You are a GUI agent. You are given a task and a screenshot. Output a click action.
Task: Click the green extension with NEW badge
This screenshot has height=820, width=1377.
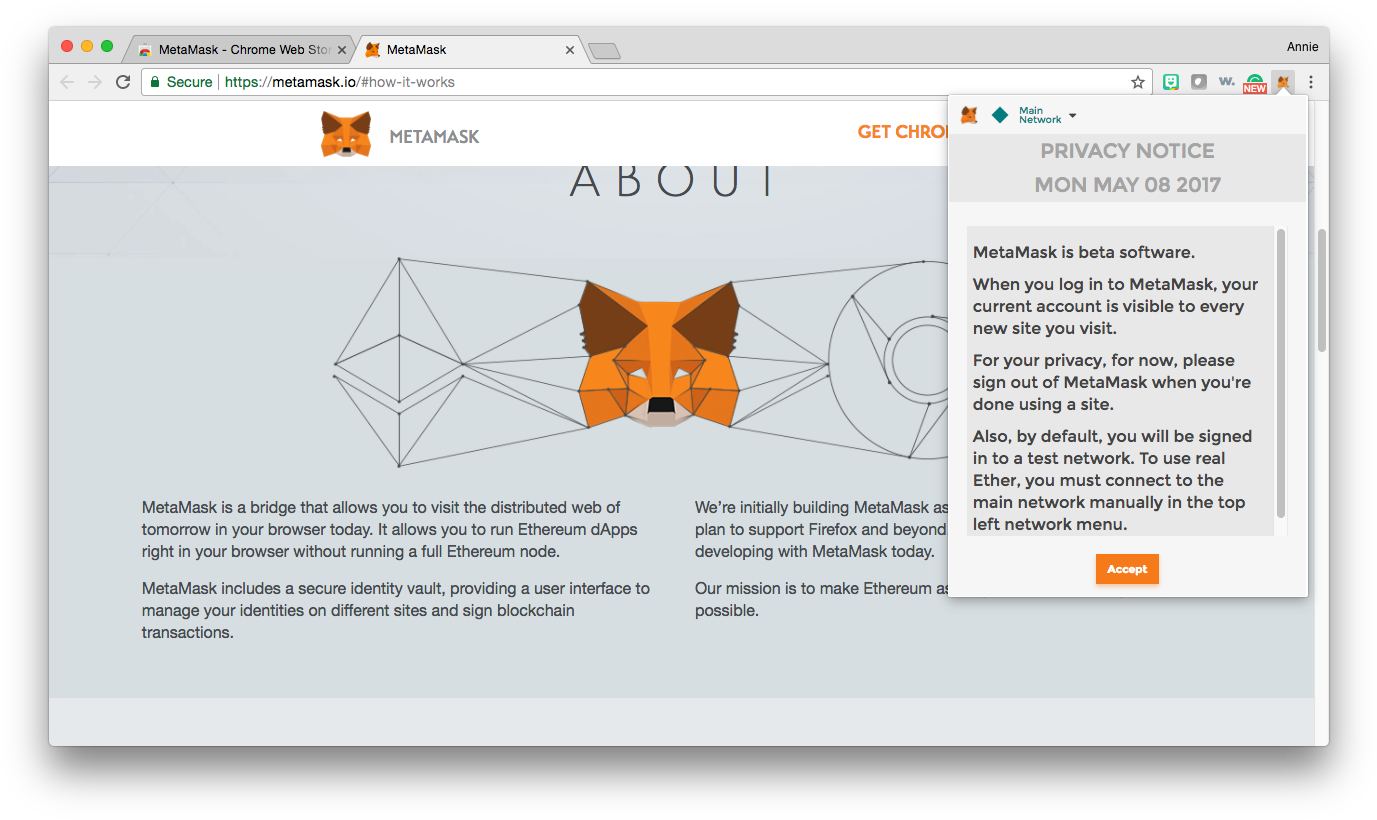coord(1254,83)
